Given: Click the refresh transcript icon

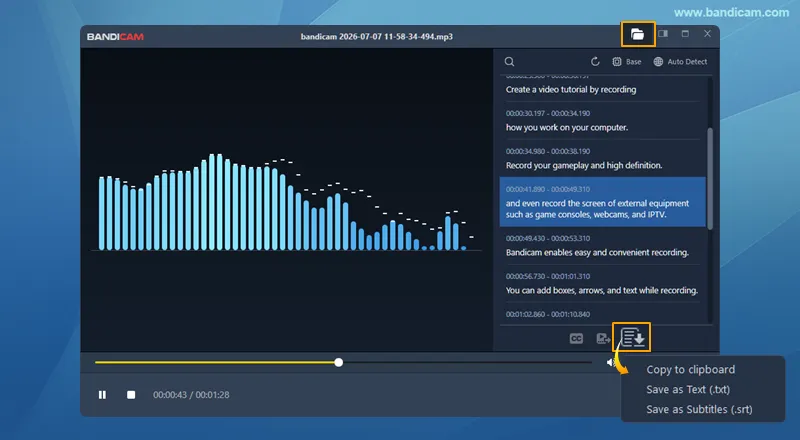Looking at the screenshot, I should coord(595,62).
